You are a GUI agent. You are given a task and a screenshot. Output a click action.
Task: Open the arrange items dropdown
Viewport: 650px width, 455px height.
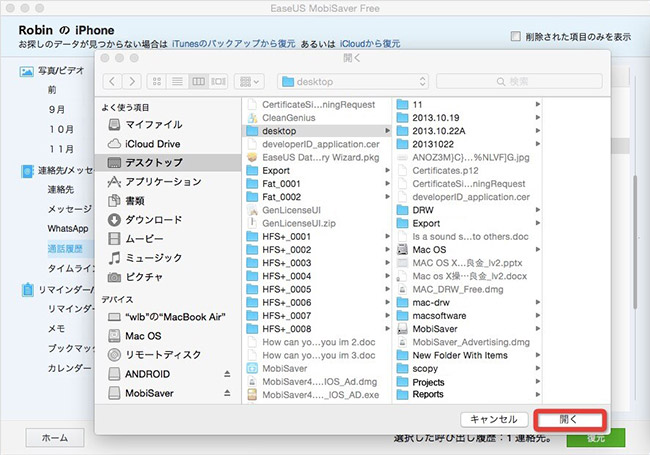point(249,81)
